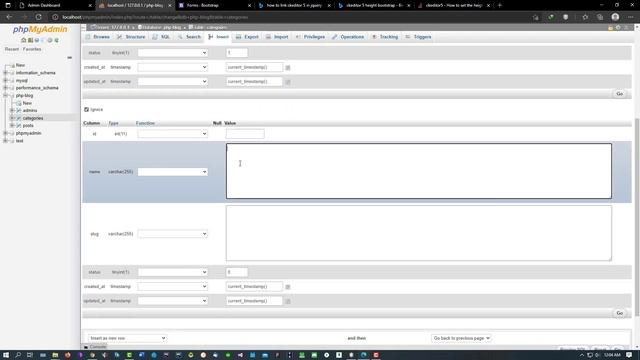
Task: Open the Import tab
Action: tap(277, 37)
